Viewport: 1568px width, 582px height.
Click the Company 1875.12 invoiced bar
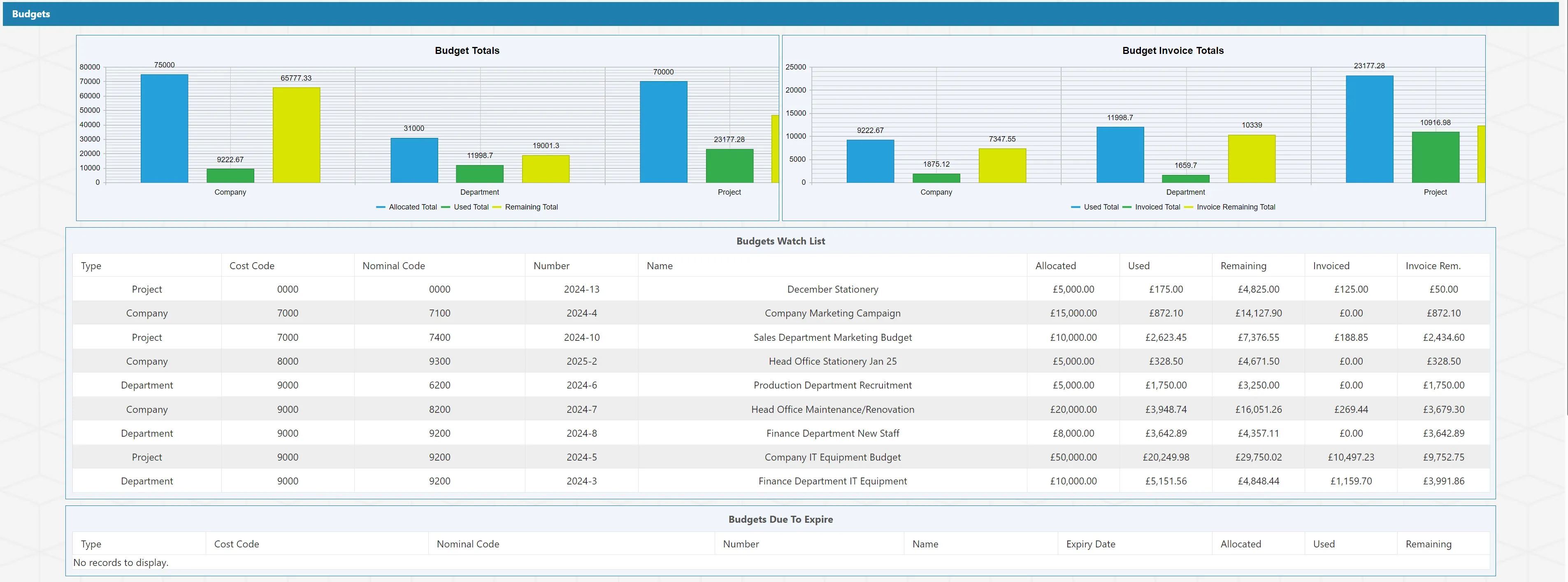point(936,178)
